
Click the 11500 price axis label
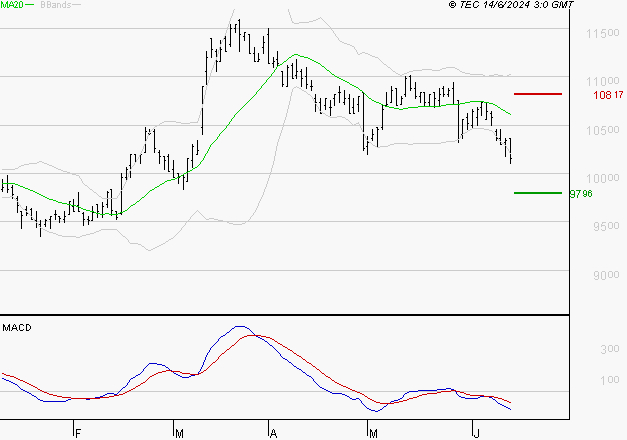pos(603,34)
